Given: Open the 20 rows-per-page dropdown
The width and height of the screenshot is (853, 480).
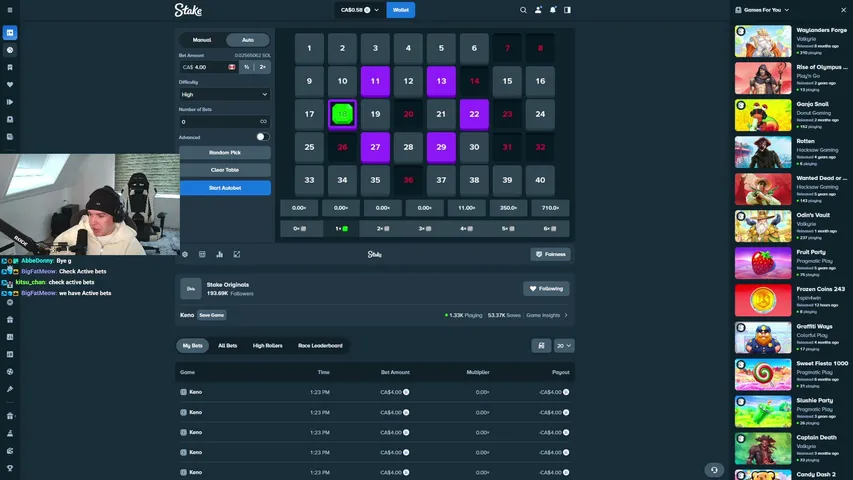Looking at the screenshot, I should (x=564, y=346).
